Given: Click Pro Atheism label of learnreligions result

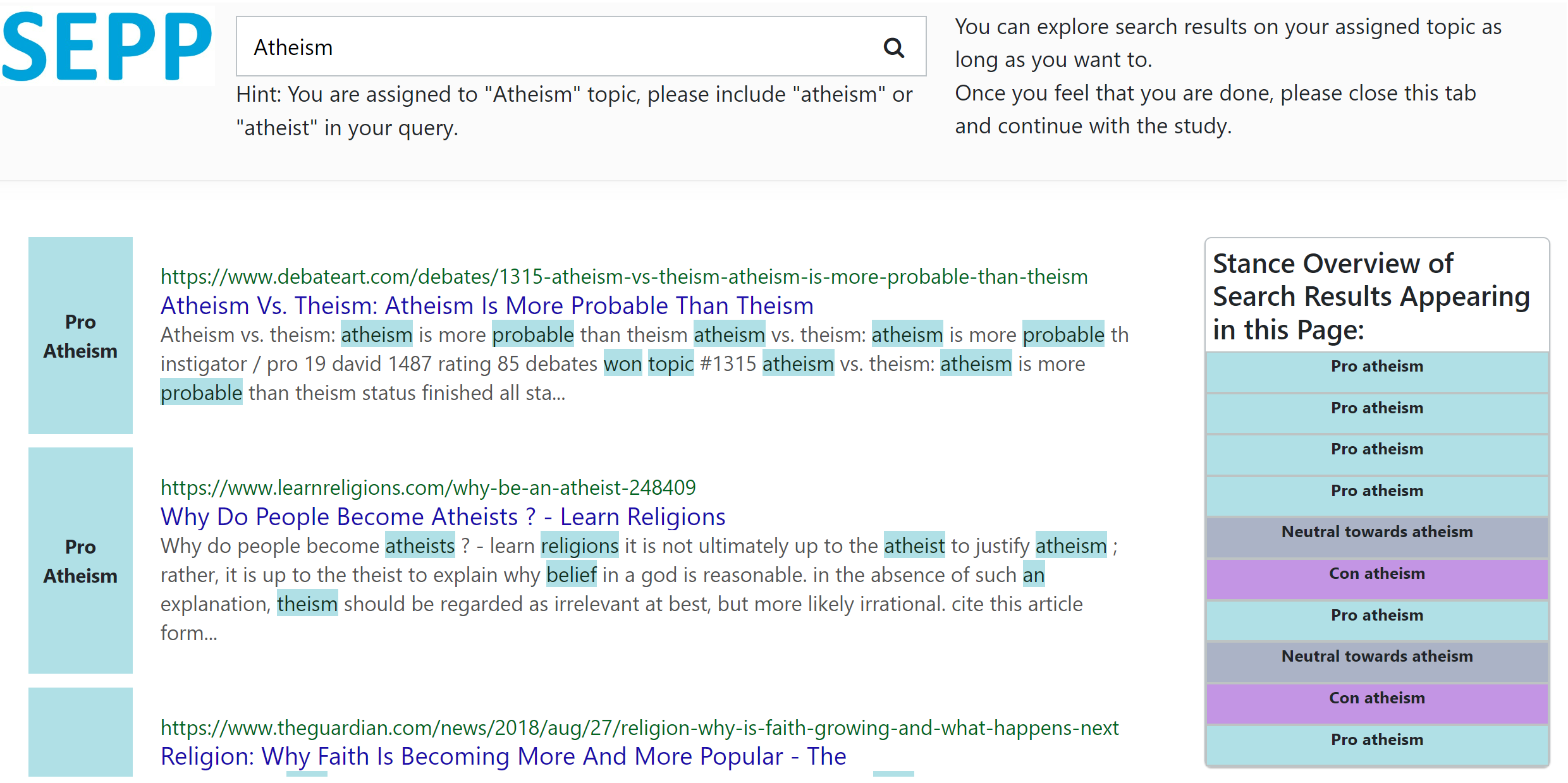Looking at the screenshot, I should click(x=80, y=561).
